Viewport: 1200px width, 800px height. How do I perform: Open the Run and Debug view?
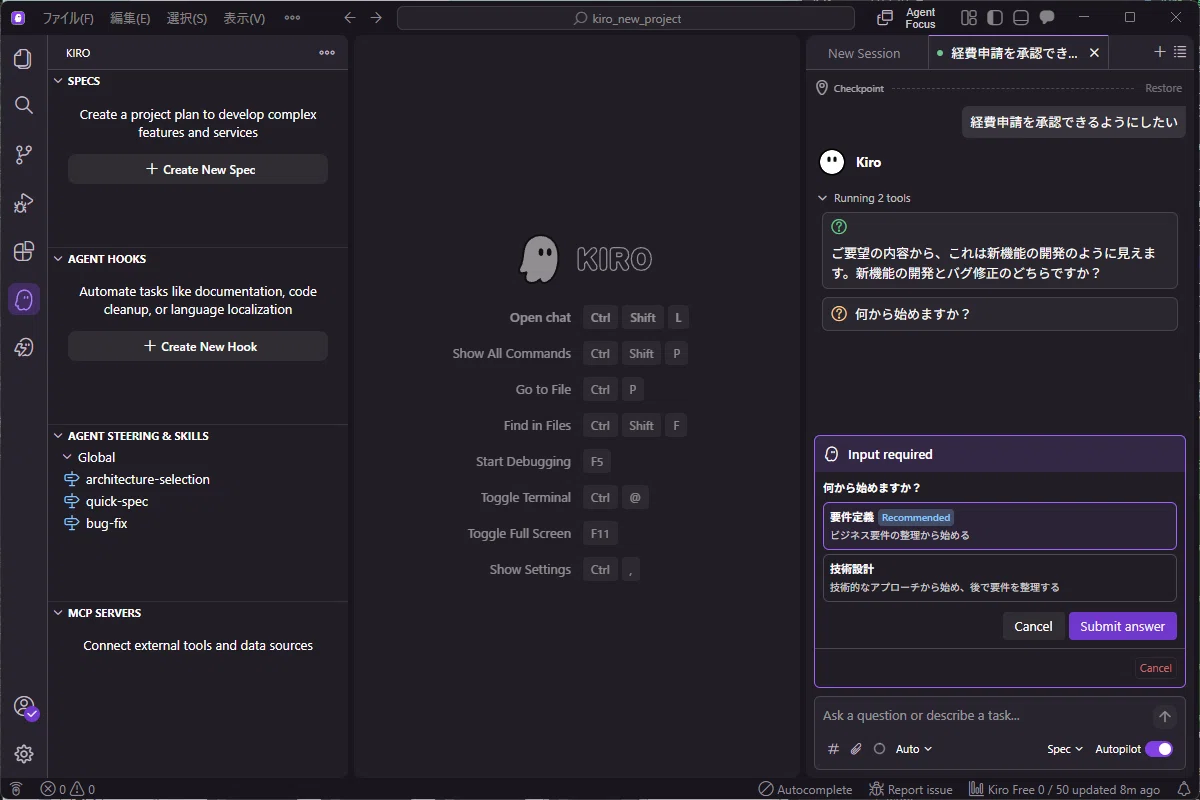click(23, 203)
